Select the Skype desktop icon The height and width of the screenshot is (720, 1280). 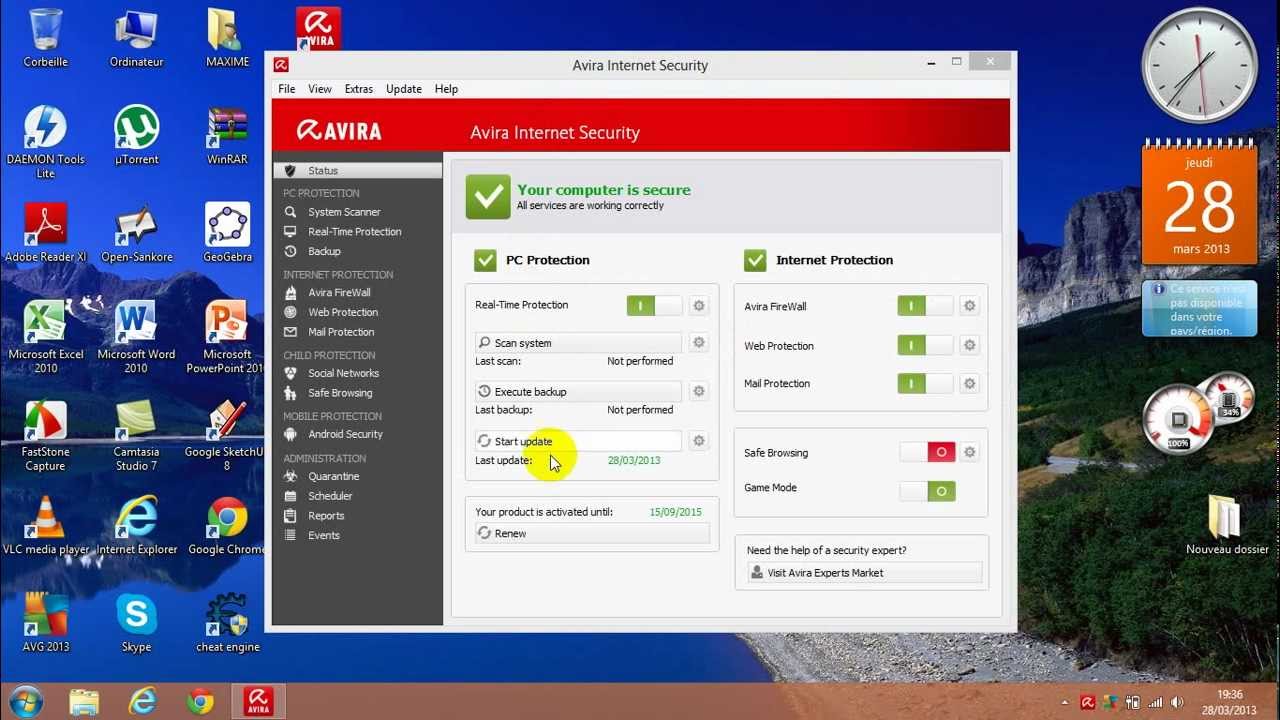(136, 622)
